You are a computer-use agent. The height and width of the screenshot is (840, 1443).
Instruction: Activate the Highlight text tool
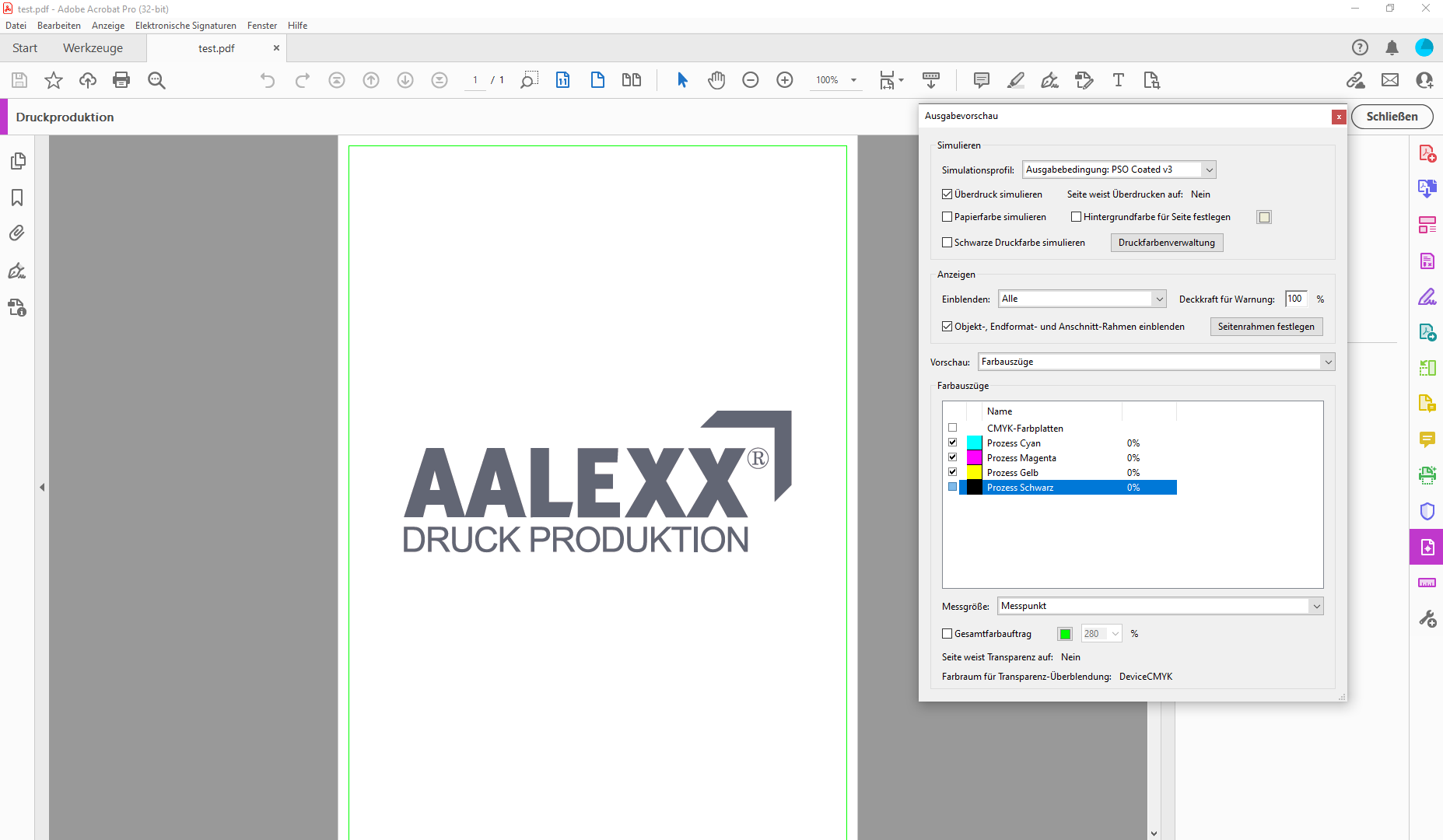pos(1015,80)
